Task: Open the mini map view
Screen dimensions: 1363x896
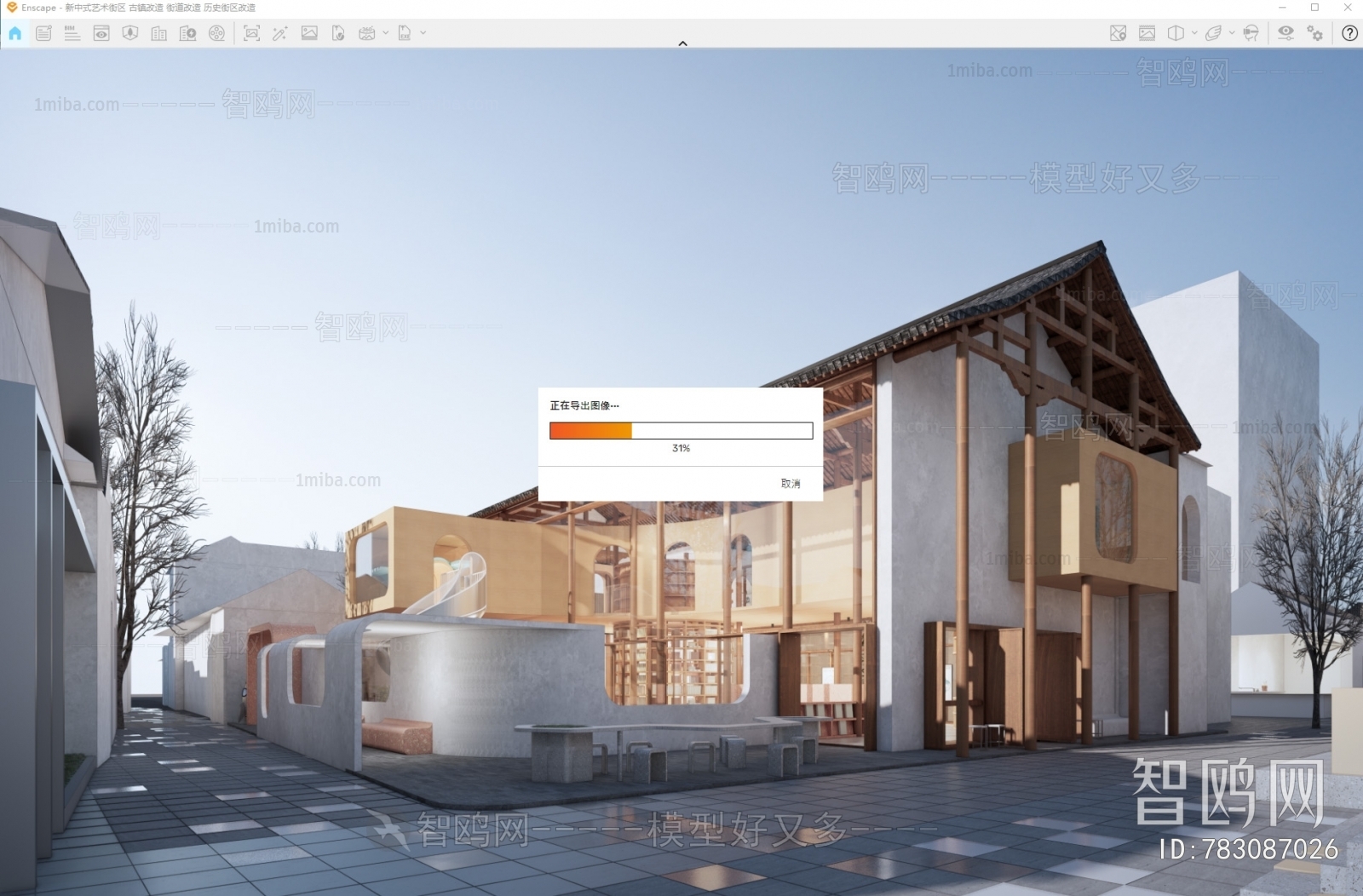Action: coord(1117,33)
